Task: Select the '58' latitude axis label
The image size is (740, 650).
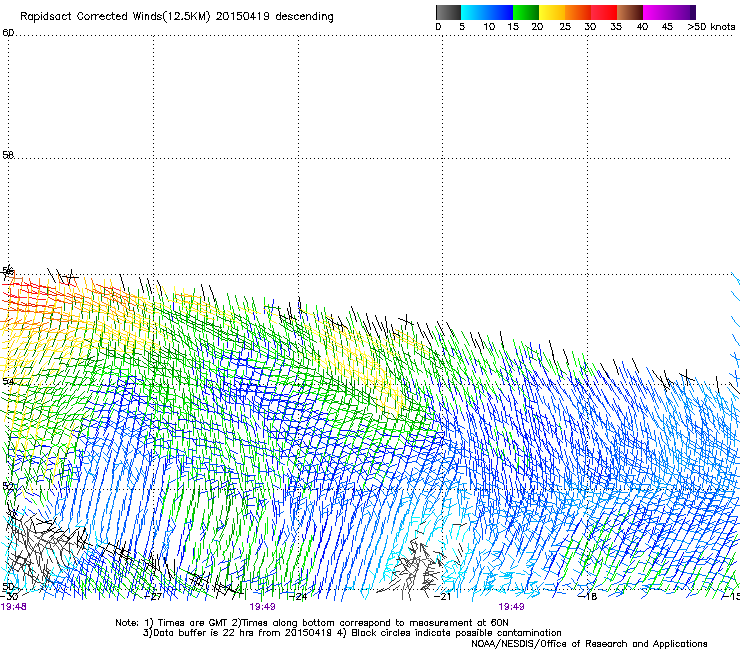Action: pyautogui.click(x=8, y=155)
